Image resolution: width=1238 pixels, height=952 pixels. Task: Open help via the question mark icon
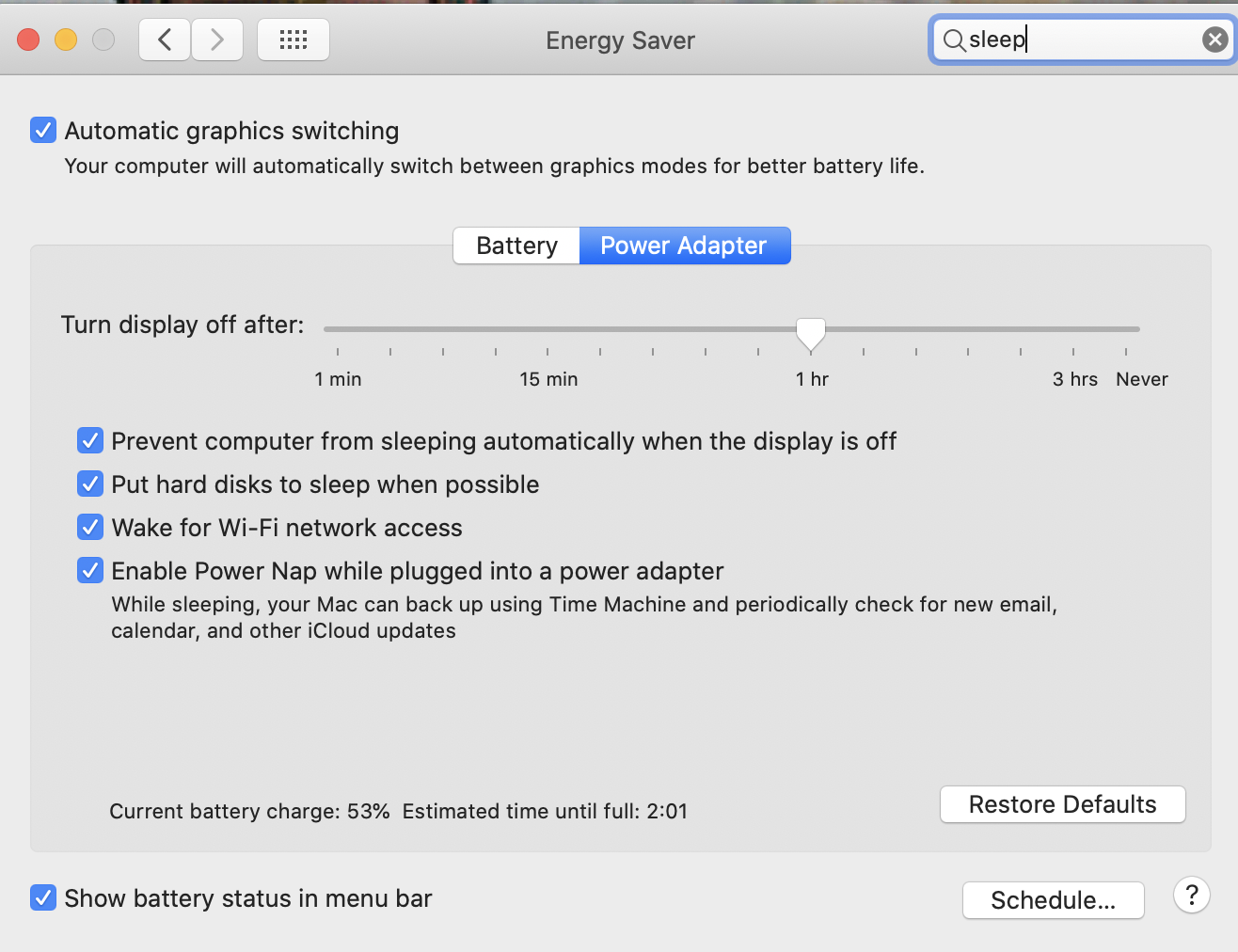coord(1191,895)
